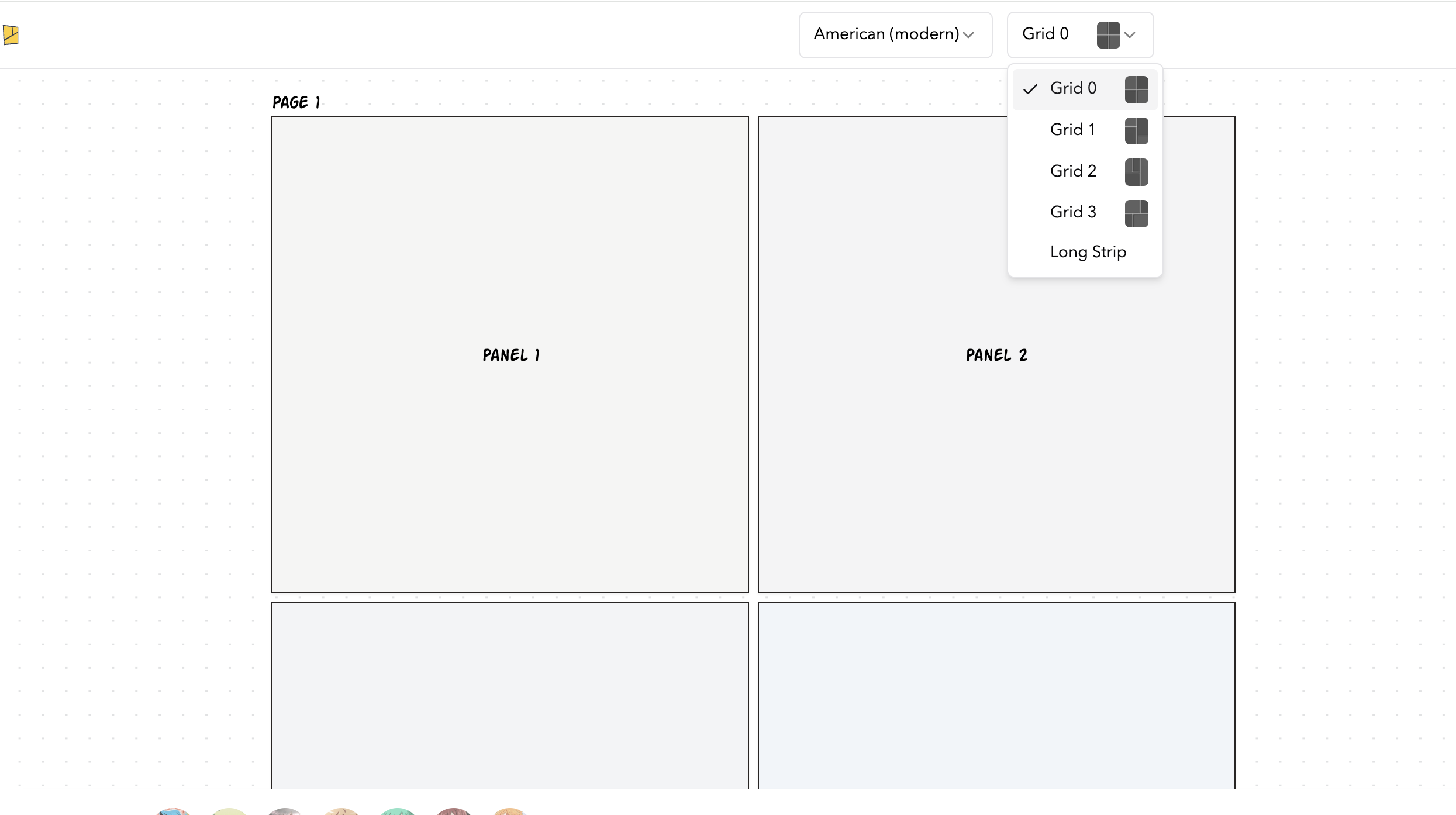Switch layout to Grid 3
Image resolution: width=1456 pixels, height=815 pixels.
pos(1072,212)
